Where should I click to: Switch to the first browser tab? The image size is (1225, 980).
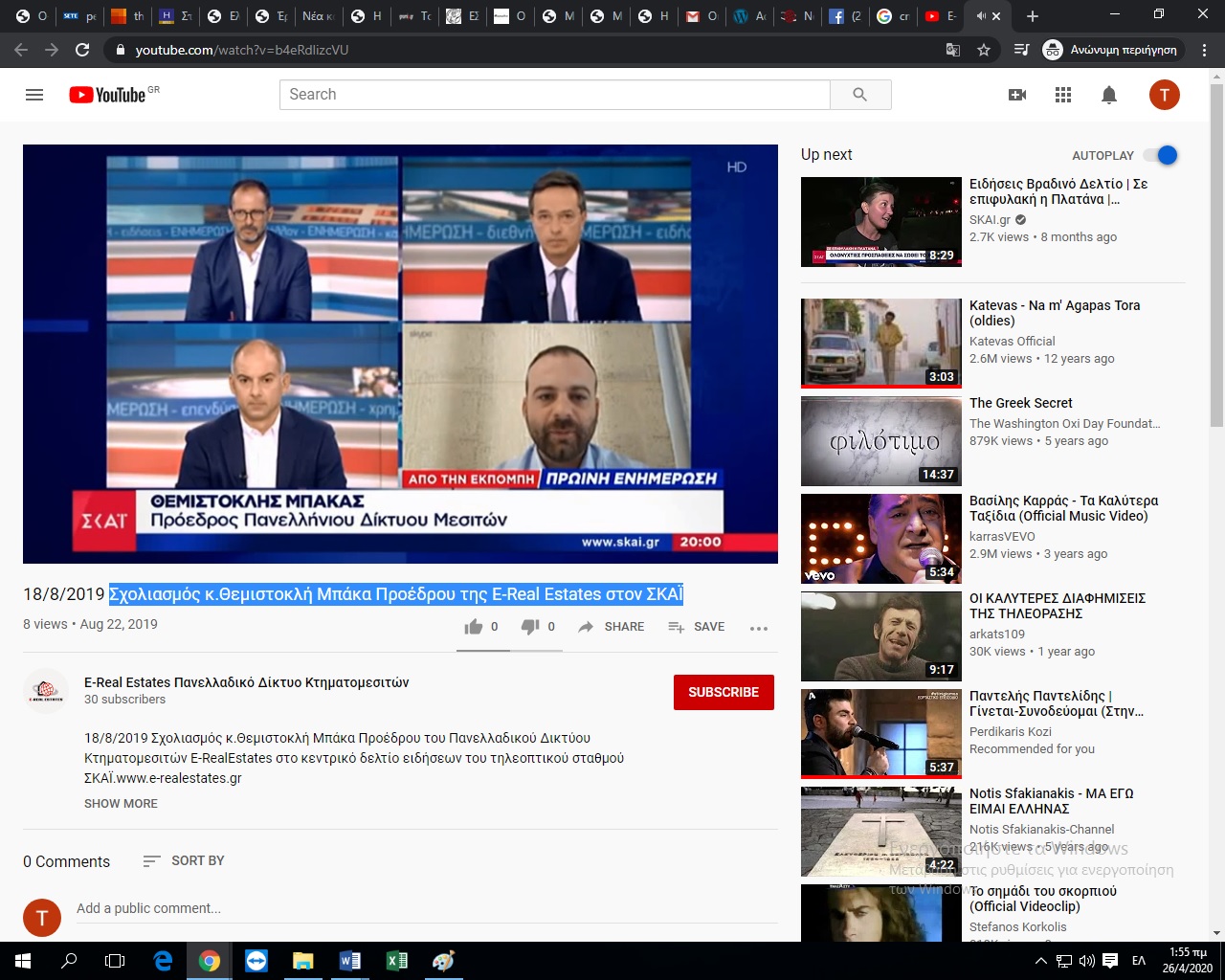(x=32, y=16)
